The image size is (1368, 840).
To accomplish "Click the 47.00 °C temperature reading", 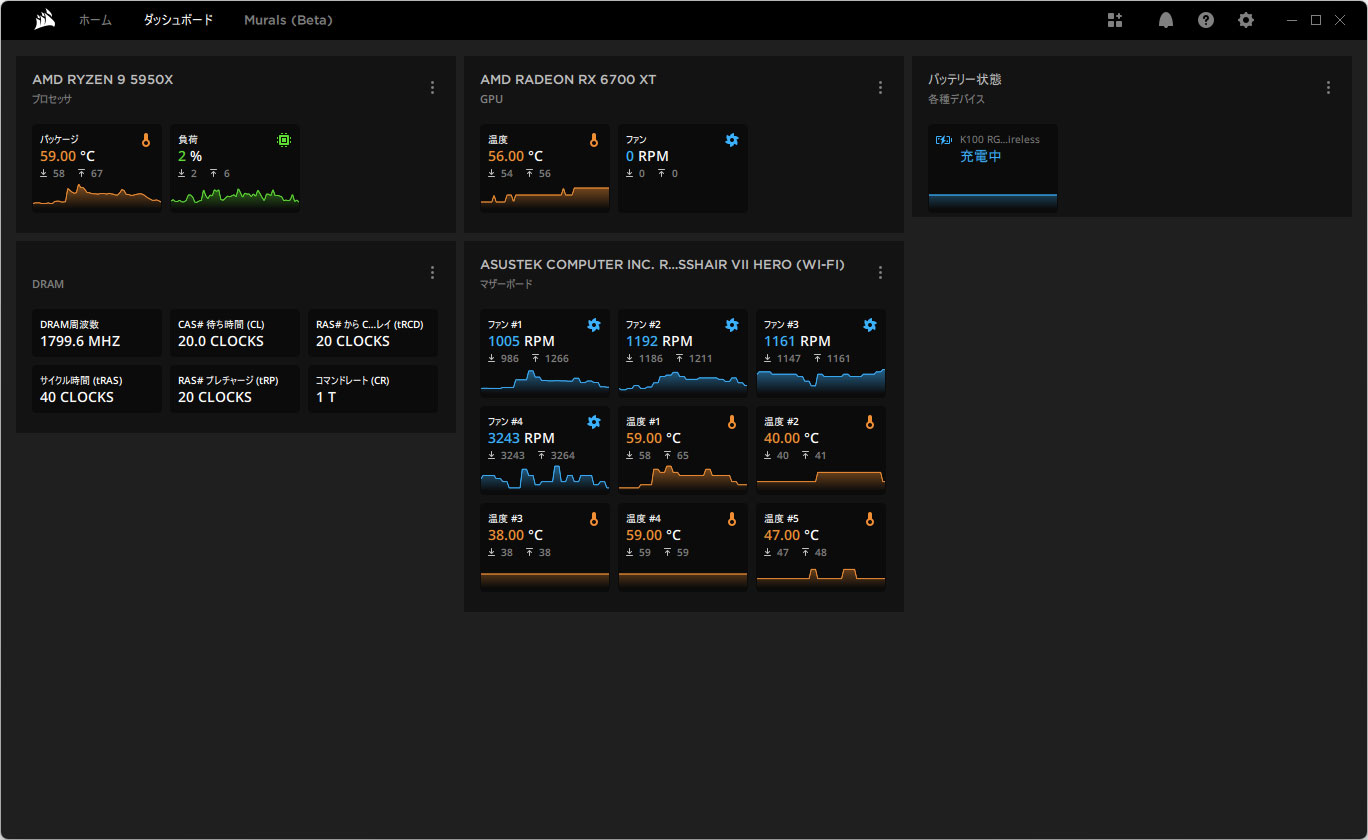I will (x=792, y=535).
